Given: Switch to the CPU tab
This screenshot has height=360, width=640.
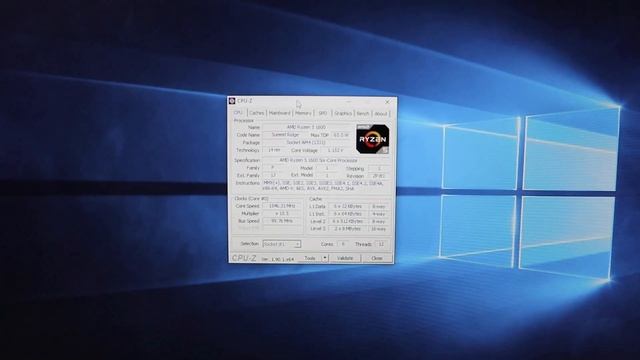Looking at the screenshot, I should (238, 113).
